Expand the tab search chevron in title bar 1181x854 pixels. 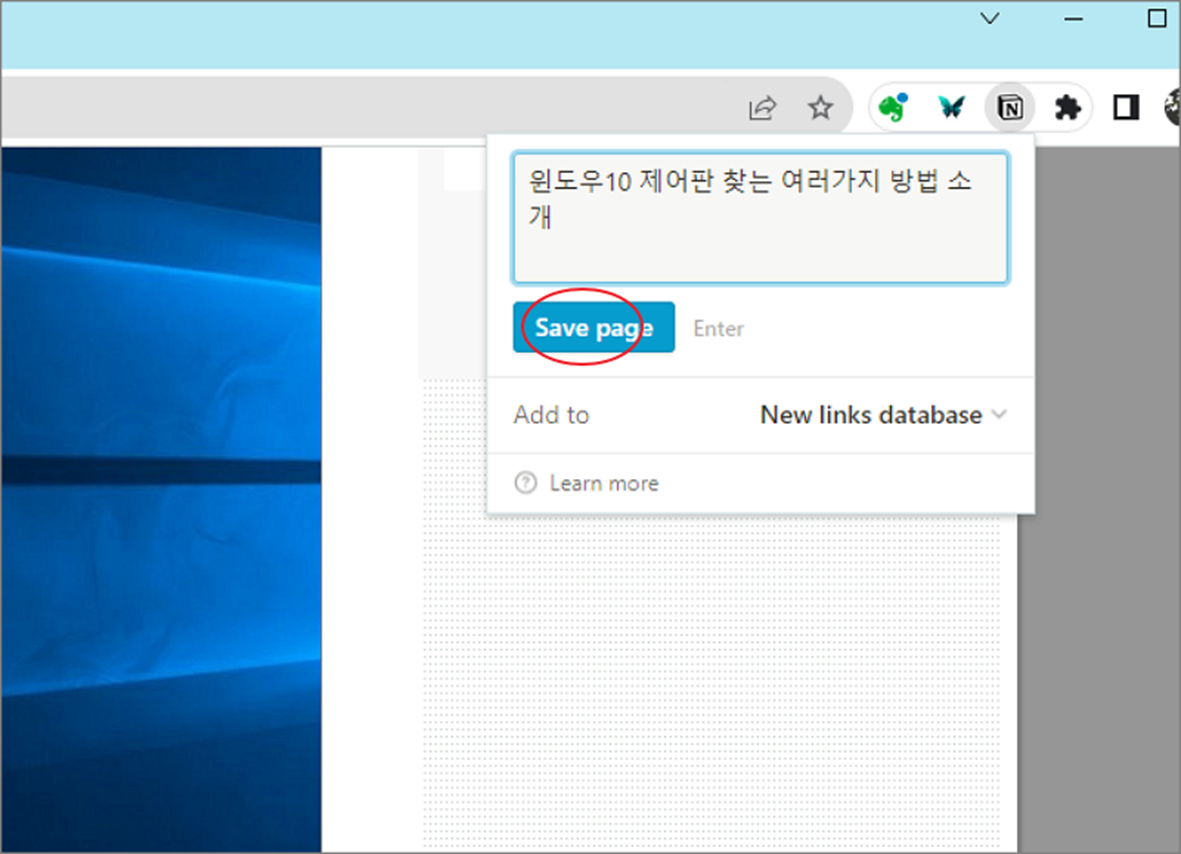click(990, 19)
